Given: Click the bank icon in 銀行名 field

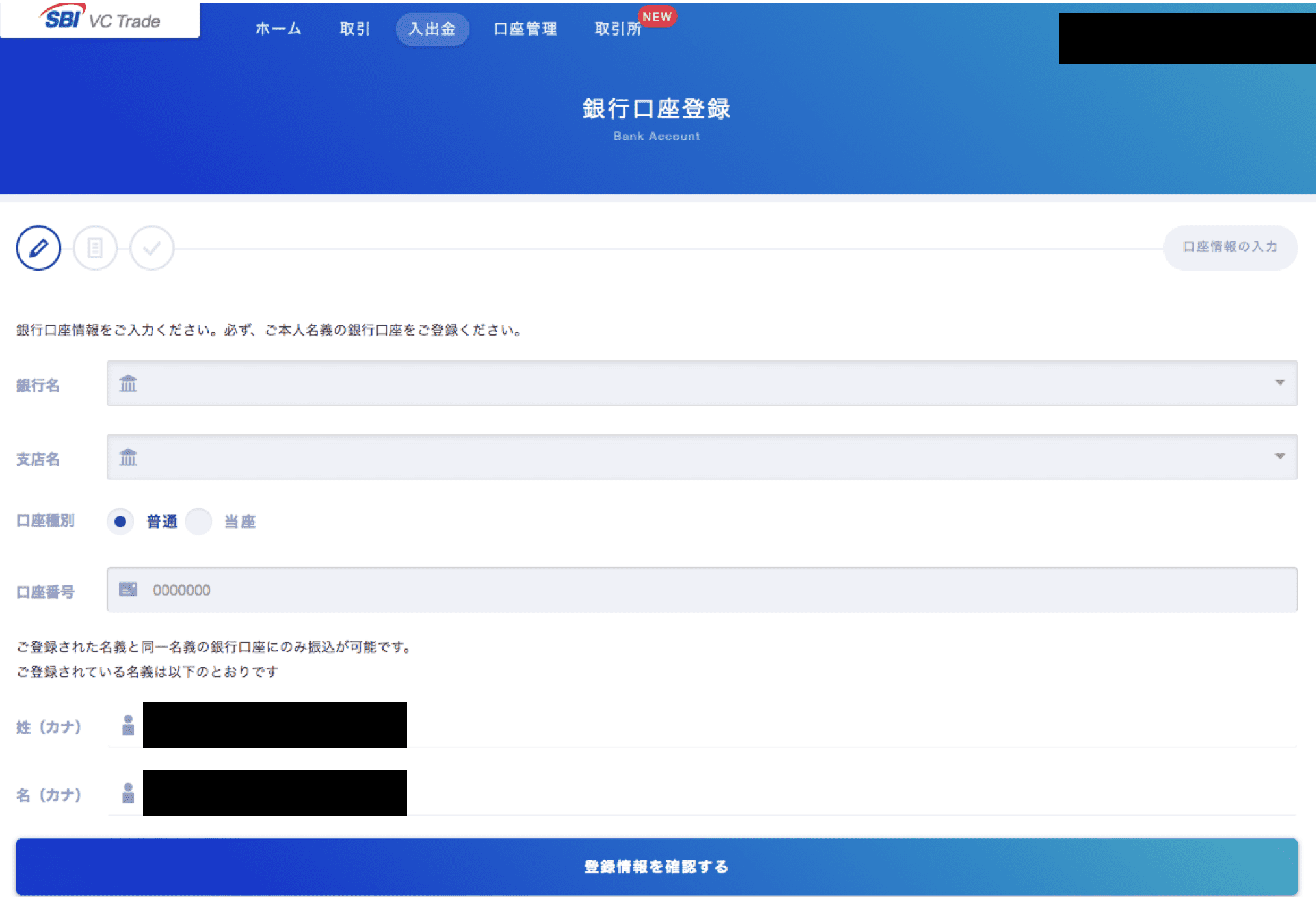Looking at the screenshot, I should pyautogui.click(x=128, y=383).
